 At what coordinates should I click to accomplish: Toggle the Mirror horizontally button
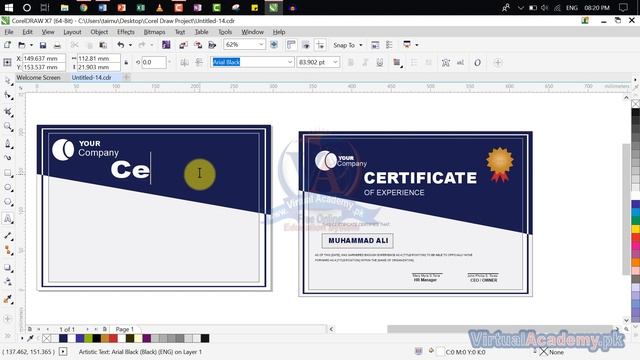pyautogui.click(x=184, y=62)
